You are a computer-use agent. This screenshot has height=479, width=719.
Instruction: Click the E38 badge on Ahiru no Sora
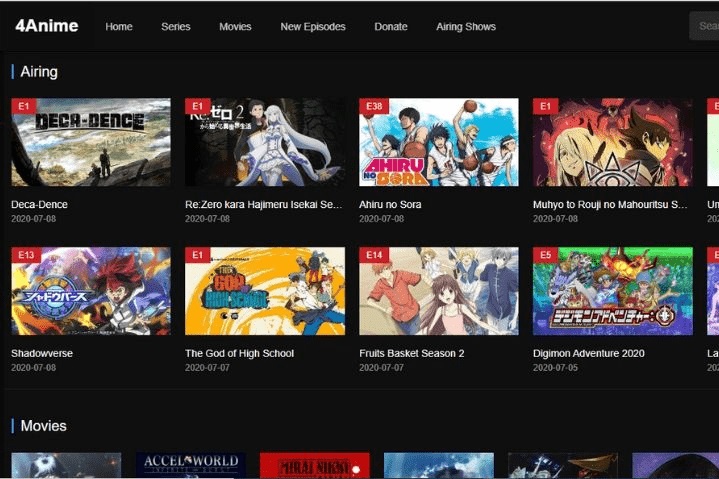click(374, 106)
